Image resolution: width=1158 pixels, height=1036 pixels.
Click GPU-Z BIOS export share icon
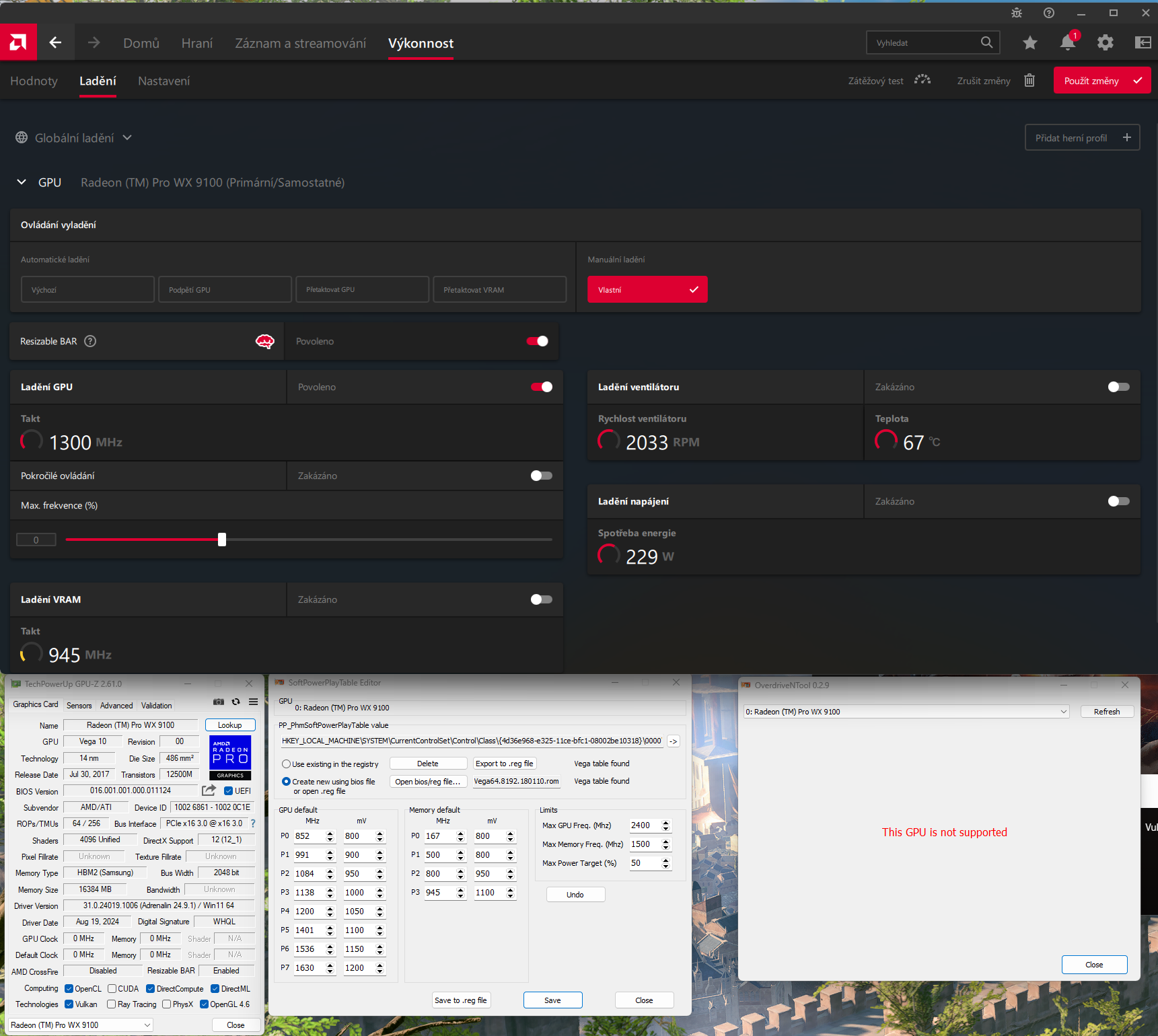[x=209, y=790]
